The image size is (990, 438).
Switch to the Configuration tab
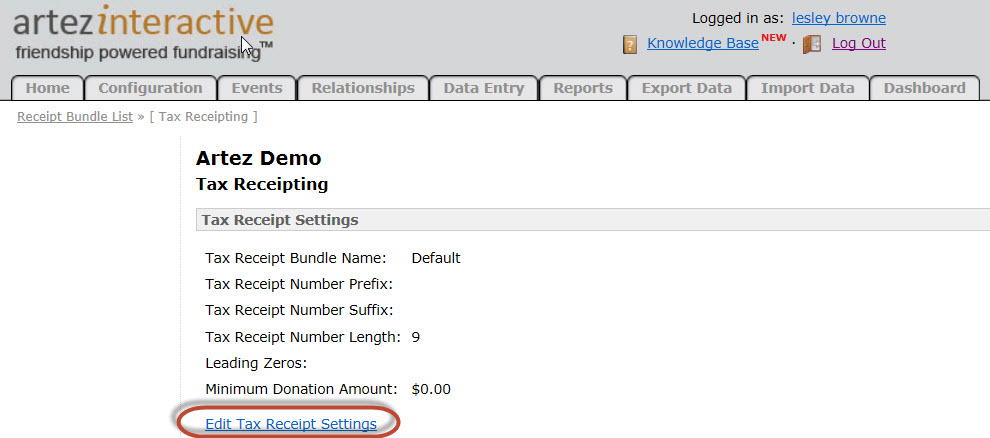150,88
